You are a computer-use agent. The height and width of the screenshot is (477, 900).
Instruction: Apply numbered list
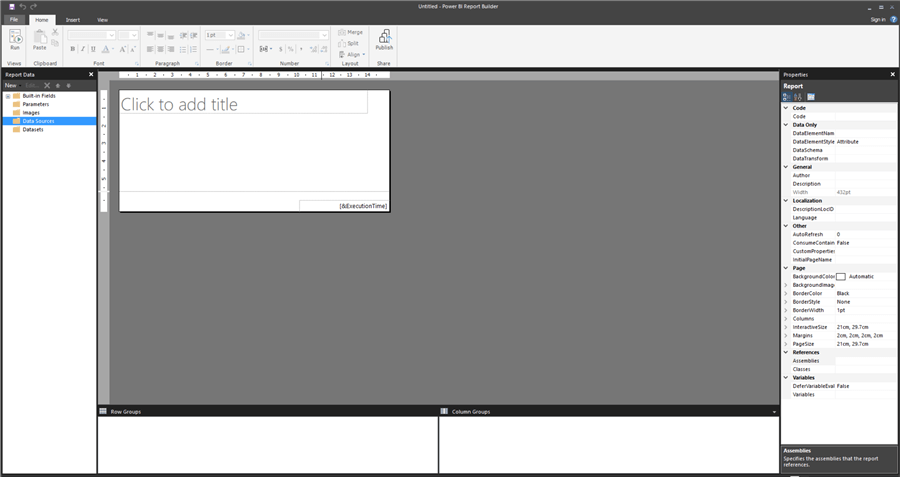coord(193,49)
